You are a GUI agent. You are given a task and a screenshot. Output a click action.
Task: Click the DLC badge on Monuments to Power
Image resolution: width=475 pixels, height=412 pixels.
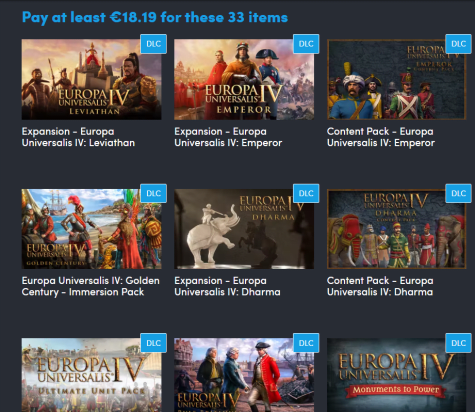pos(458,343)
